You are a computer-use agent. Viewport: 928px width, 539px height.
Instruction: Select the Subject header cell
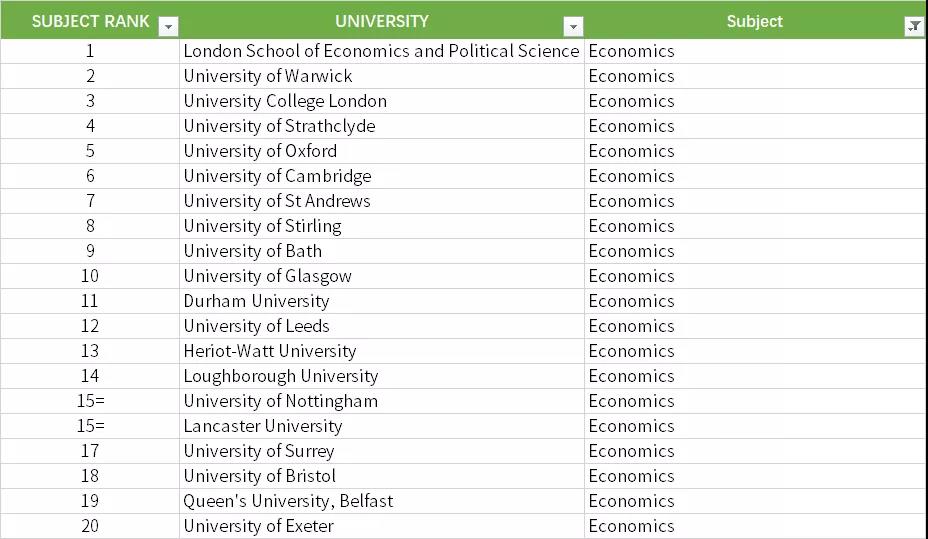pyautogui.click(x=754, y=21)
